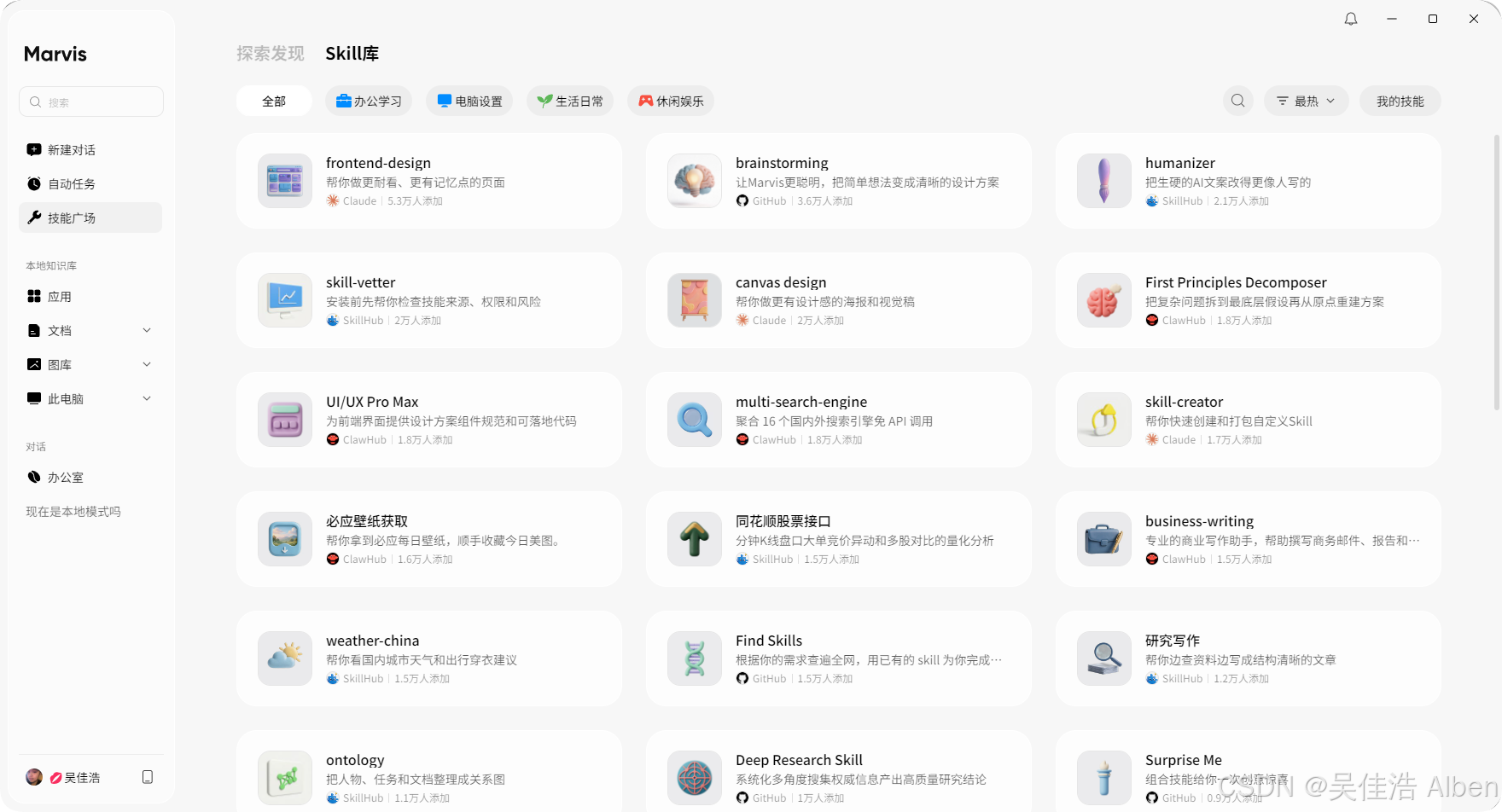
Task: Open the 现在是本地模式吗 conversation
Action: coord(73,511)
